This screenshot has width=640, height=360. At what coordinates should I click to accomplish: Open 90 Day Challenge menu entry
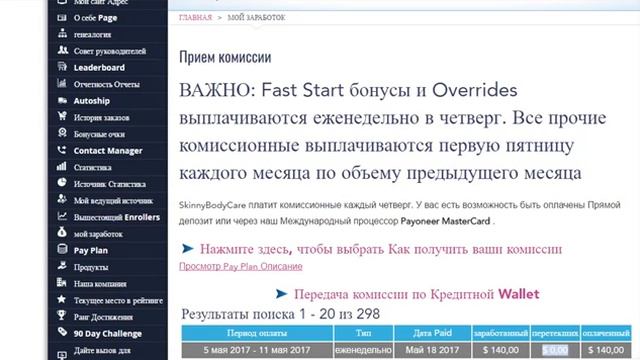[108, 334]
